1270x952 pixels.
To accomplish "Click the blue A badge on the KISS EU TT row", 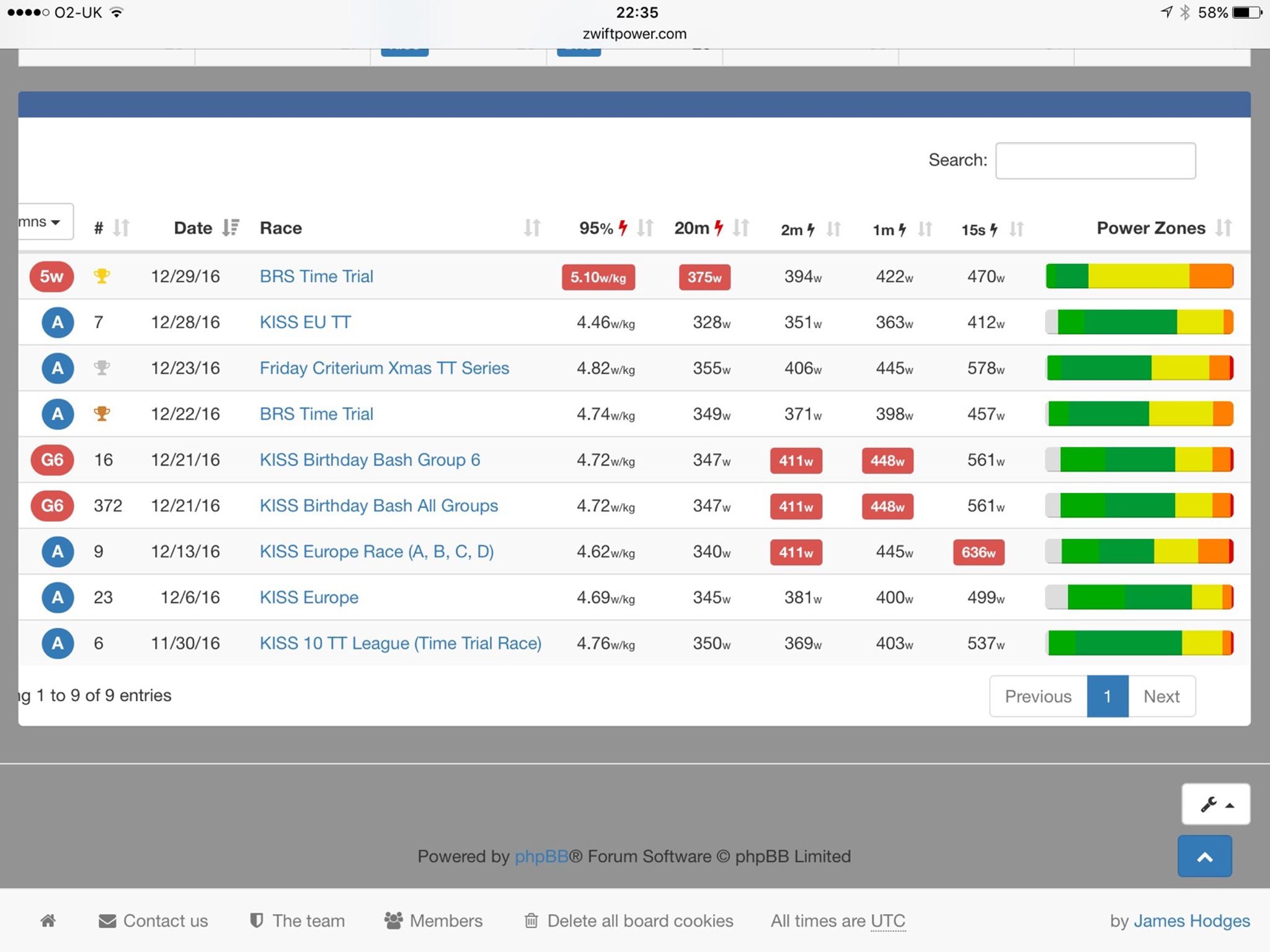I will click(57, 322).
